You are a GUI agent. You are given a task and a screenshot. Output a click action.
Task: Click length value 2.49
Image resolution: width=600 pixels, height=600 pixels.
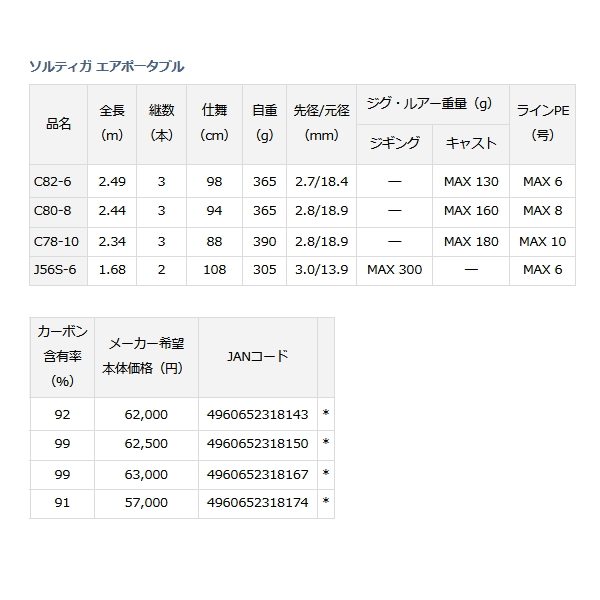tap(112, 181)
